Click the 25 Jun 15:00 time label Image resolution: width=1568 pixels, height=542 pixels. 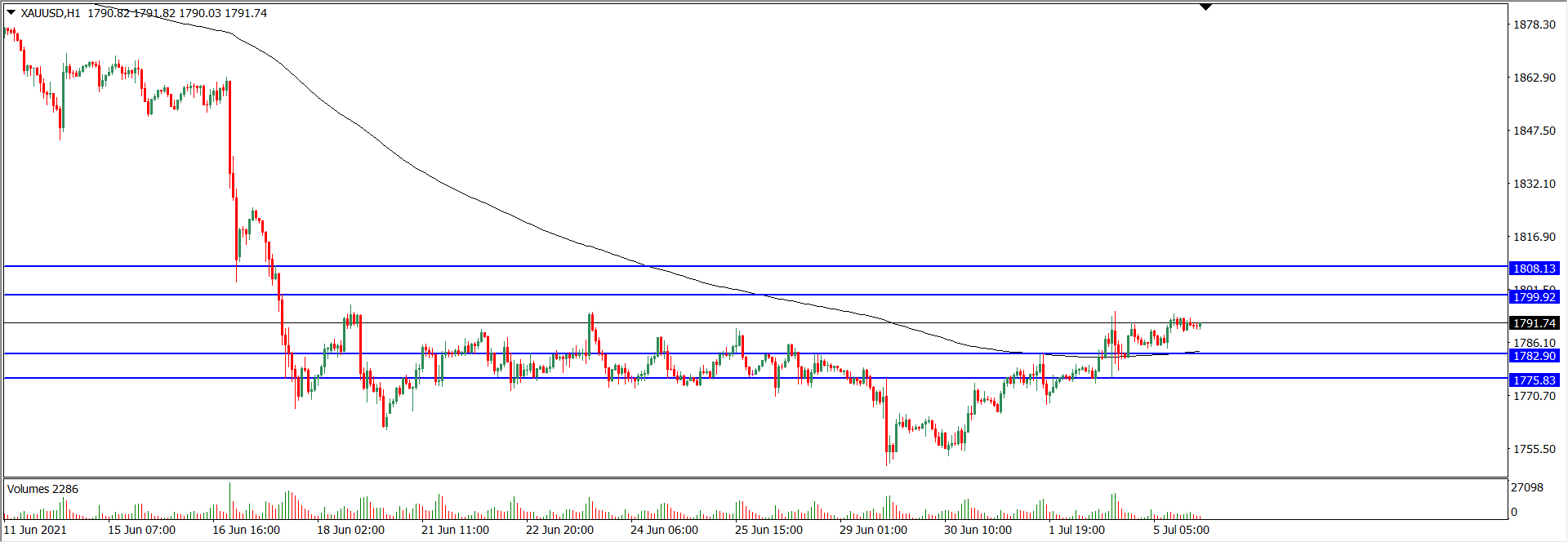(769, 530)
